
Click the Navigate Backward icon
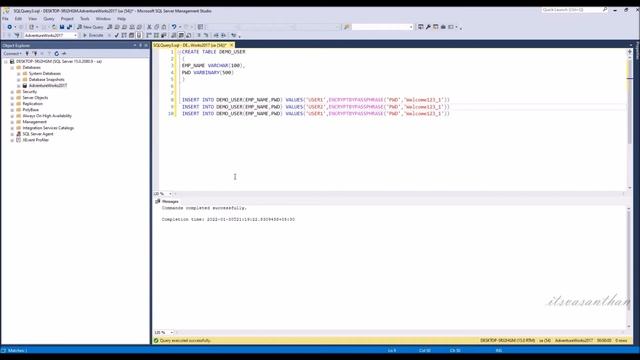pos(9,27)
